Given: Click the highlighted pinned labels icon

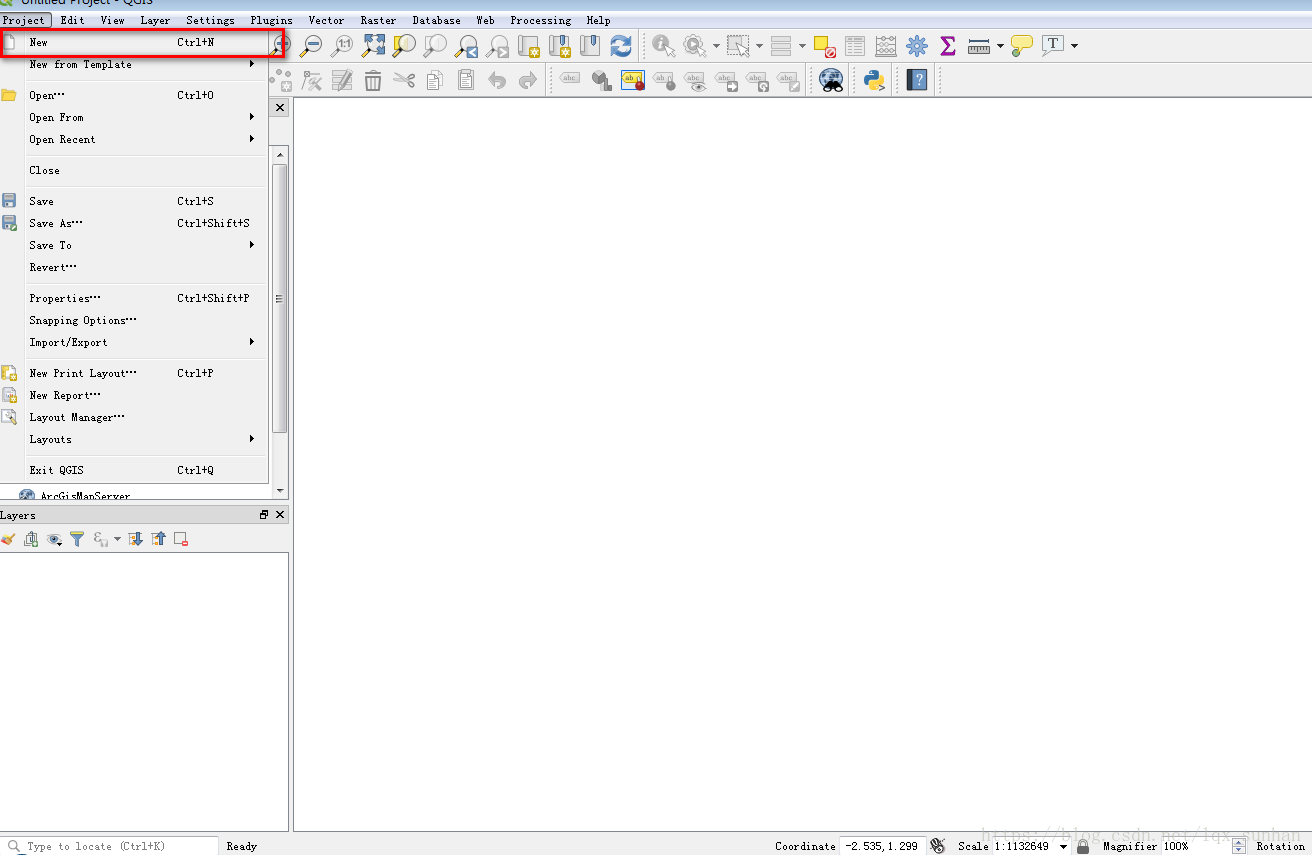Looking at the screenshot, I should [632, 81].
